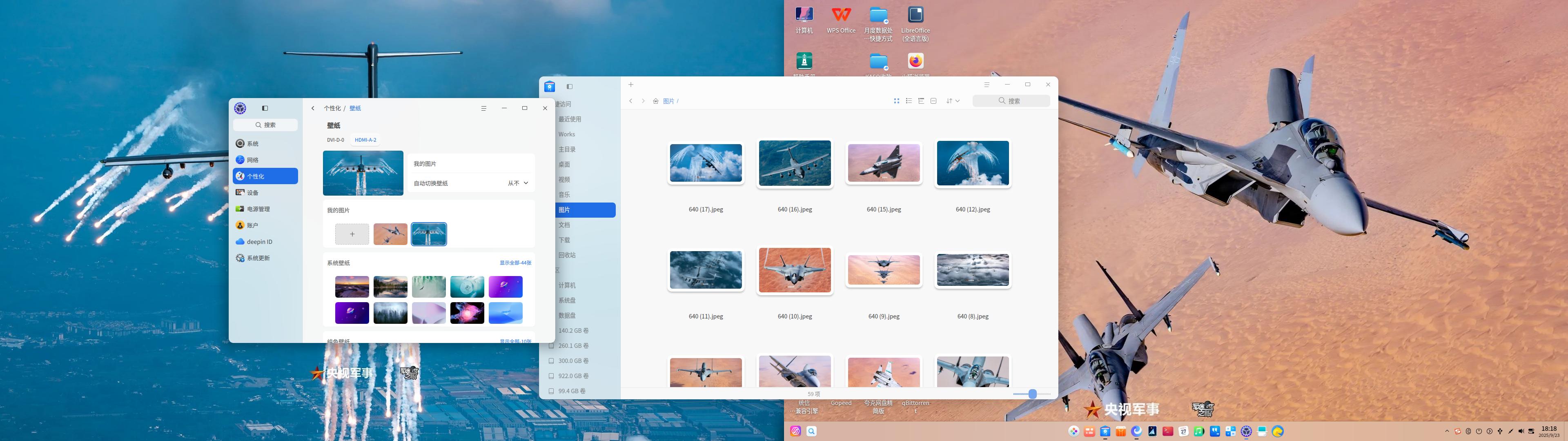The height and width of the screenshot is (441, 1568).
Task: Open file manager view options icon
Action: pyautogui.click(x=933, y=101)
